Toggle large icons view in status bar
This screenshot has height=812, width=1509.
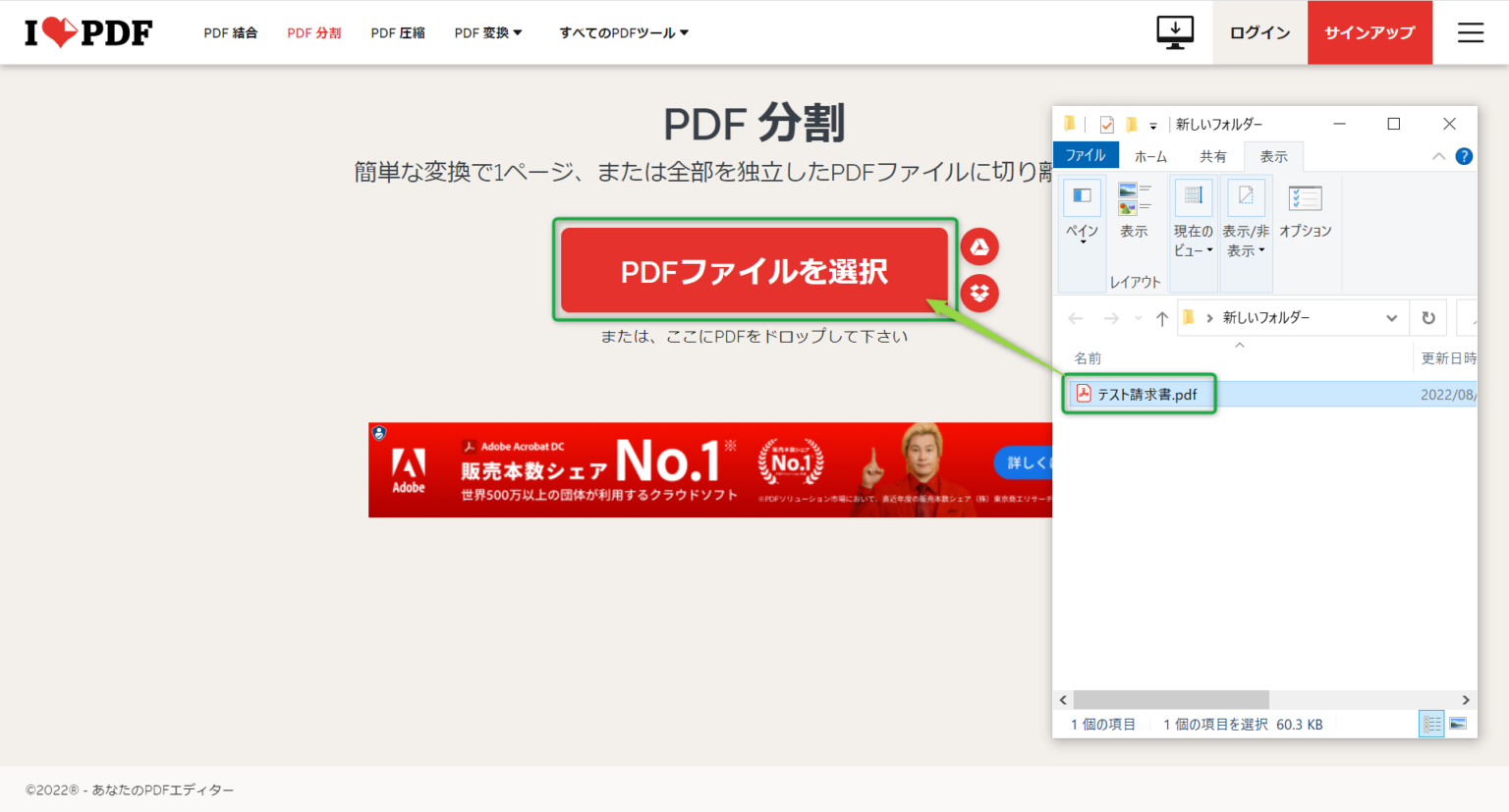(1458, 724)
